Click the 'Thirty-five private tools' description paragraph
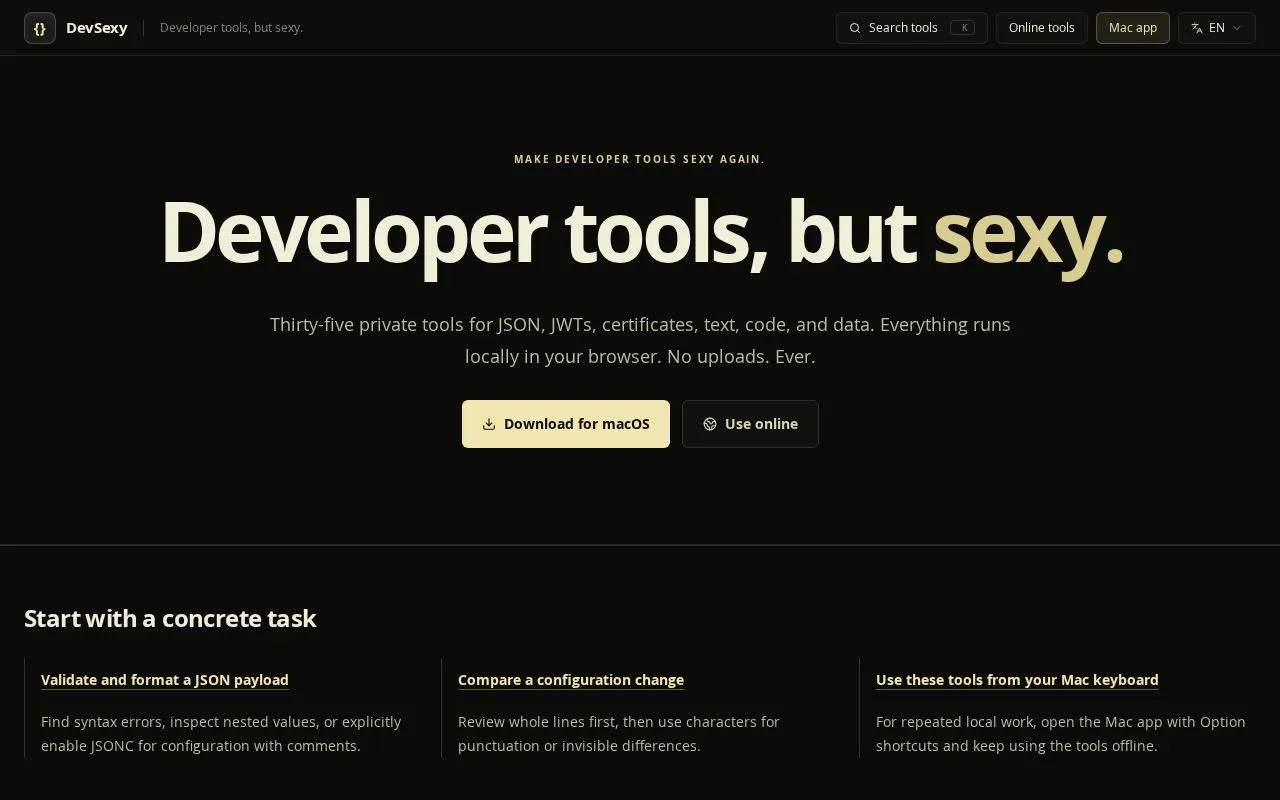 pos(640,340)
